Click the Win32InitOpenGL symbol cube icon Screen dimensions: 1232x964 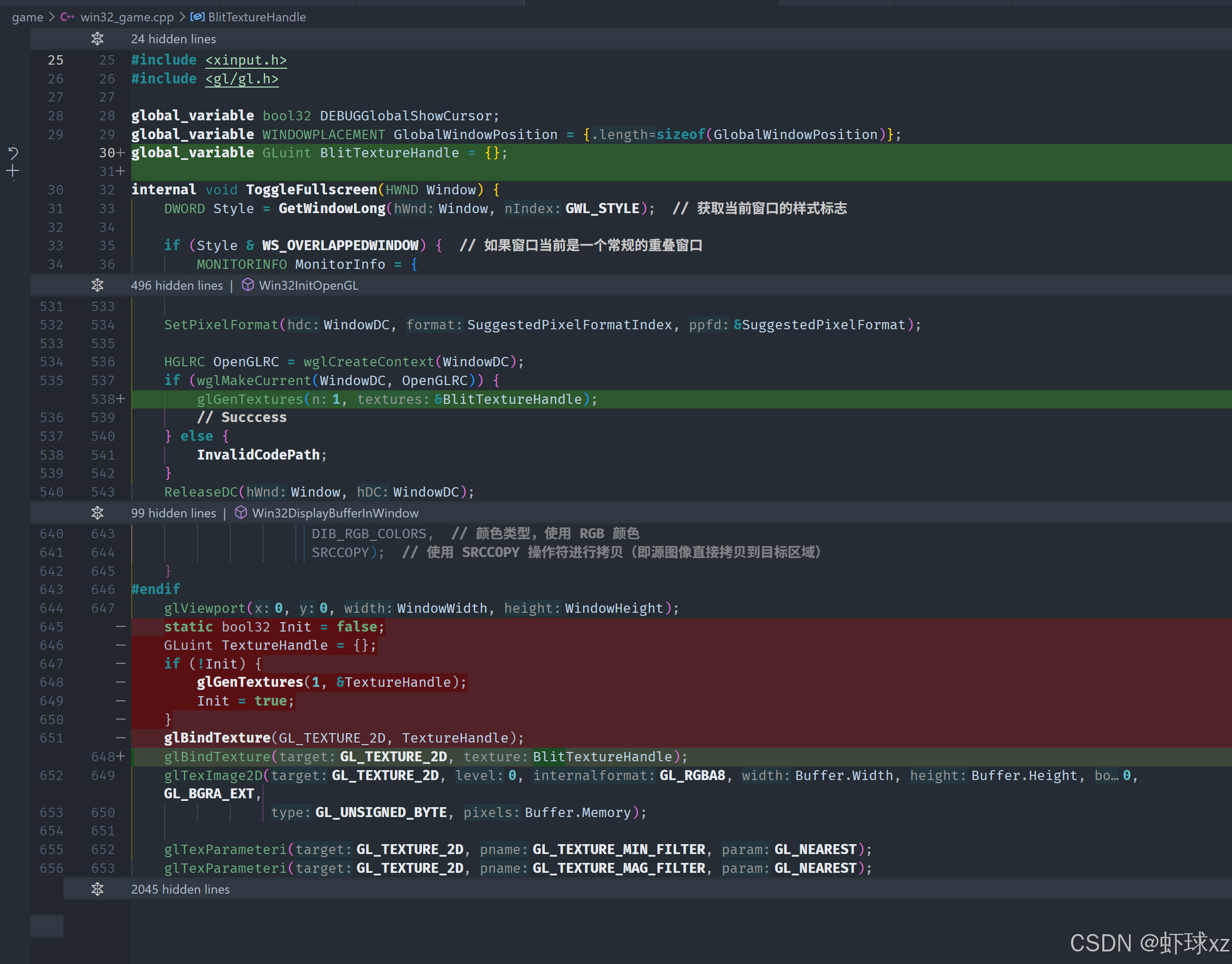tap(247, 286)
